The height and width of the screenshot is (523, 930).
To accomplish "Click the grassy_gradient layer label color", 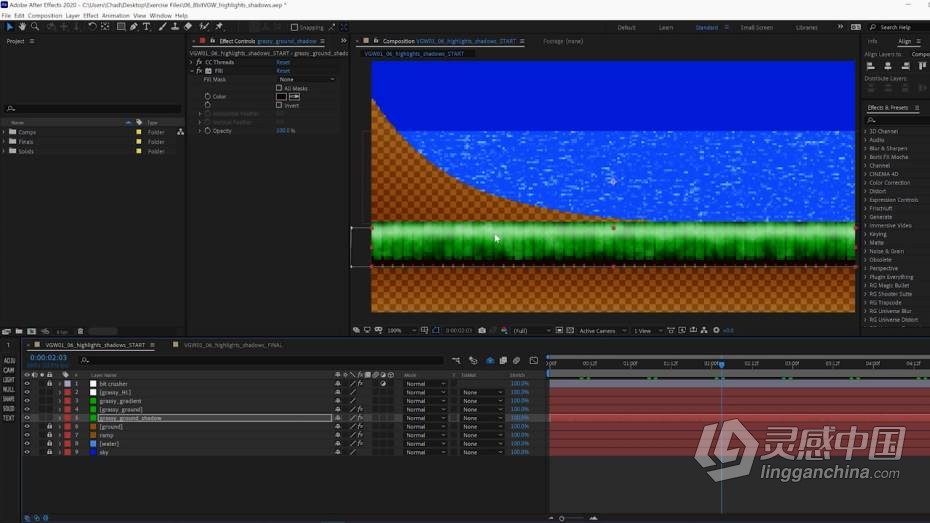I will tap(68, 401).
